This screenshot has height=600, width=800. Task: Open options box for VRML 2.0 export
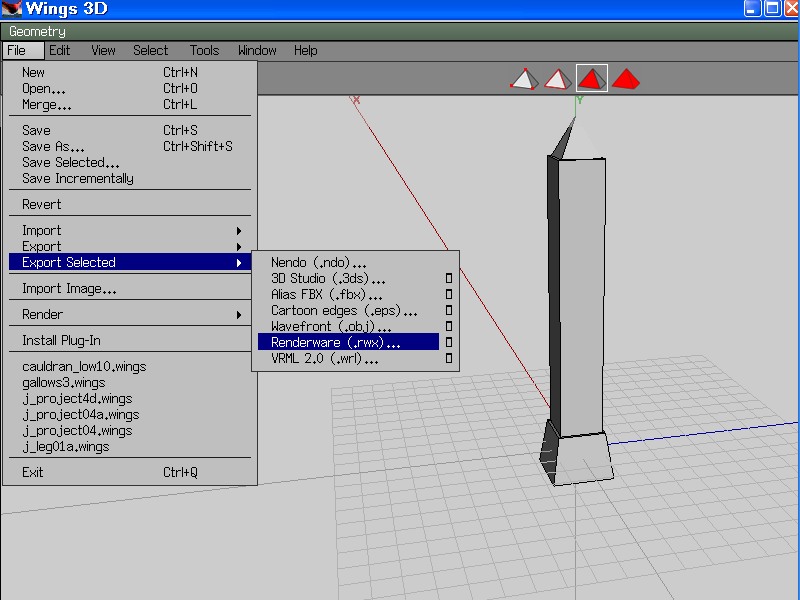tap(449, 358)
